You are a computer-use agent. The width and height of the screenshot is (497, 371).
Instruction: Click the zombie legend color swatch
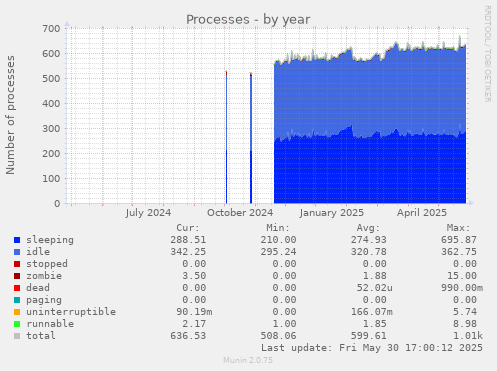17,276
